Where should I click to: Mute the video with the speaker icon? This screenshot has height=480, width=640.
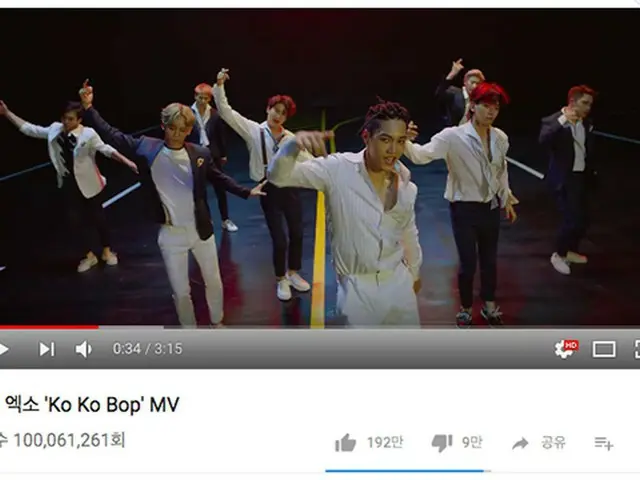(83, 349)
